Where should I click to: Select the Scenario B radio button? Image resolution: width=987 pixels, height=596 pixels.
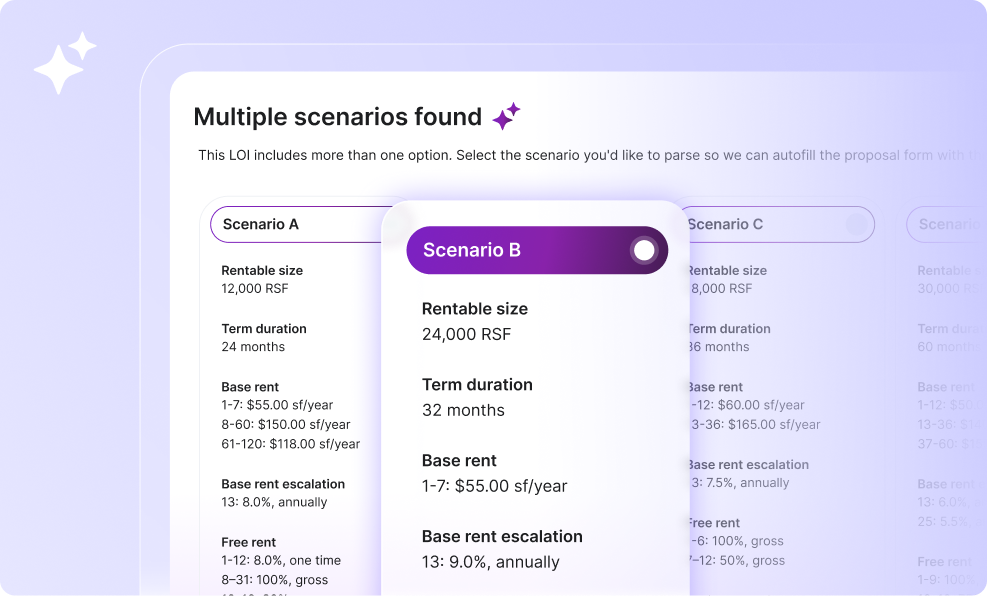click(645, 250)
